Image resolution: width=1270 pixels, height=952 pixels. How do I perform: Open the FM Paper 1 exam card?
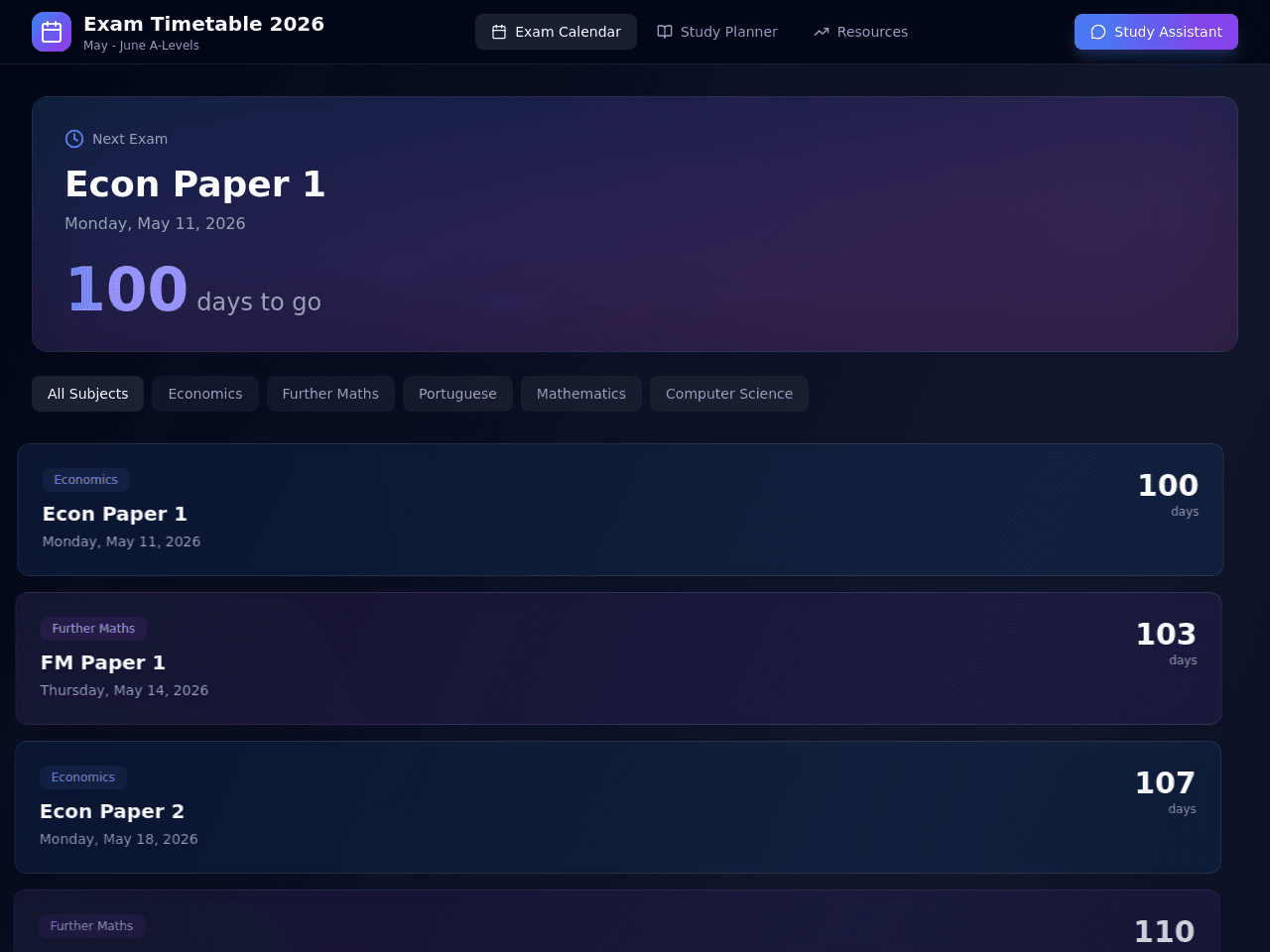[618, 658]
